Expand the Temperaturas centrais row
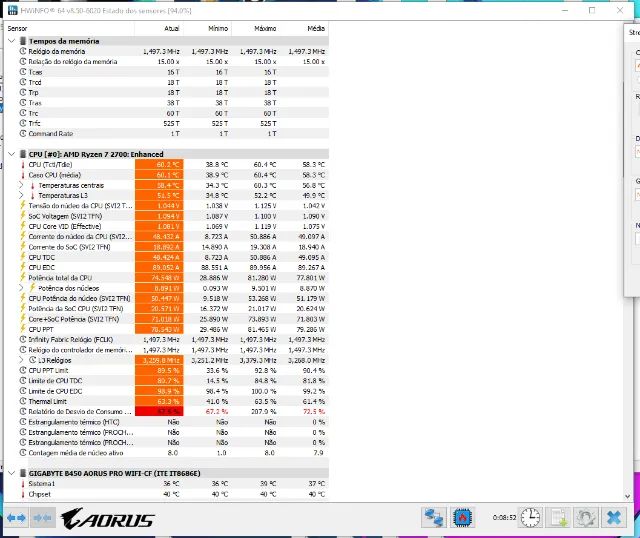 pyautogui.click(x=21, y=185)
